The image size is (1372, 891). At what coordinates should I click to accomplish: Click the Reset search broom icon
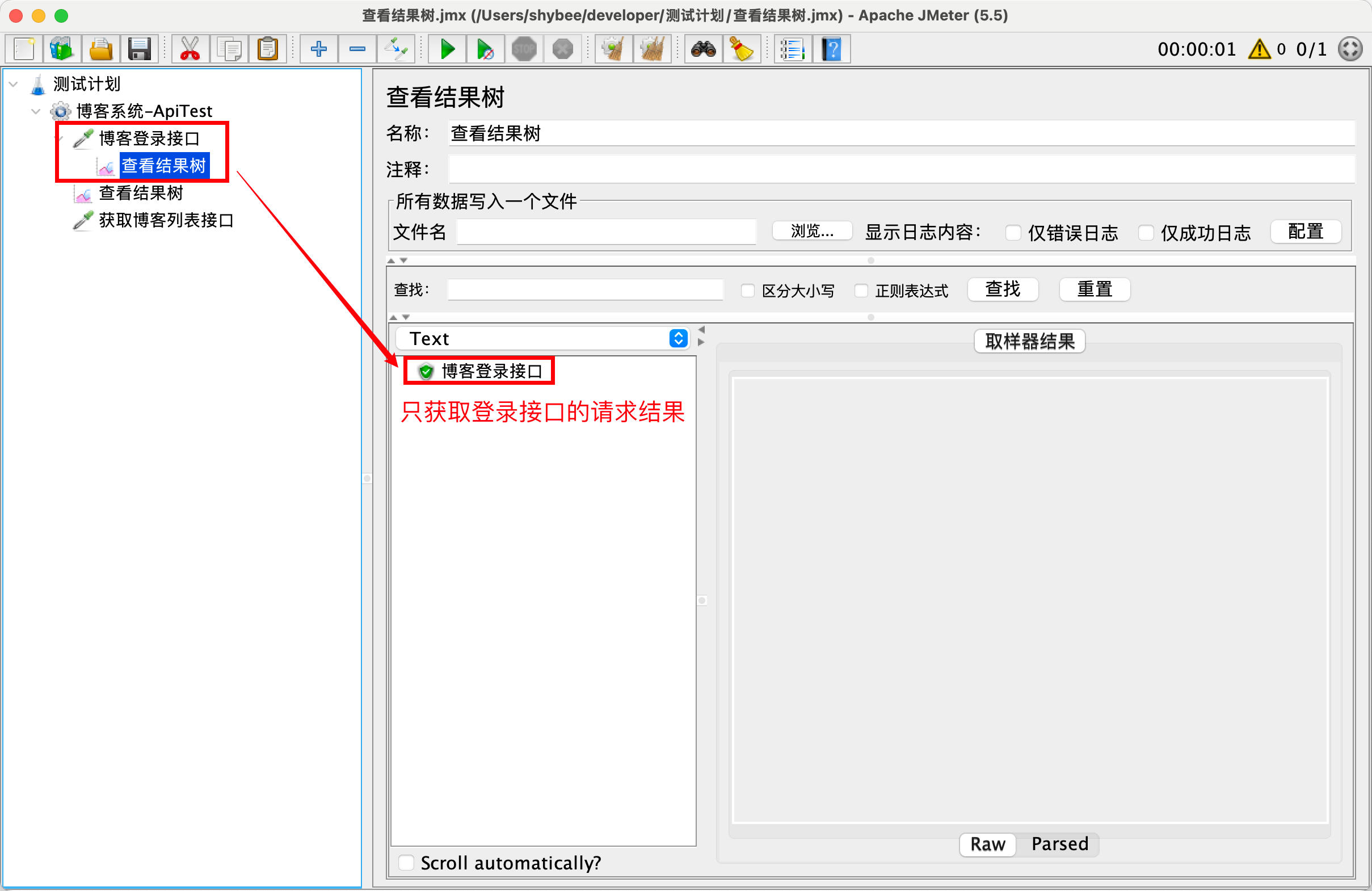[742, 49]
